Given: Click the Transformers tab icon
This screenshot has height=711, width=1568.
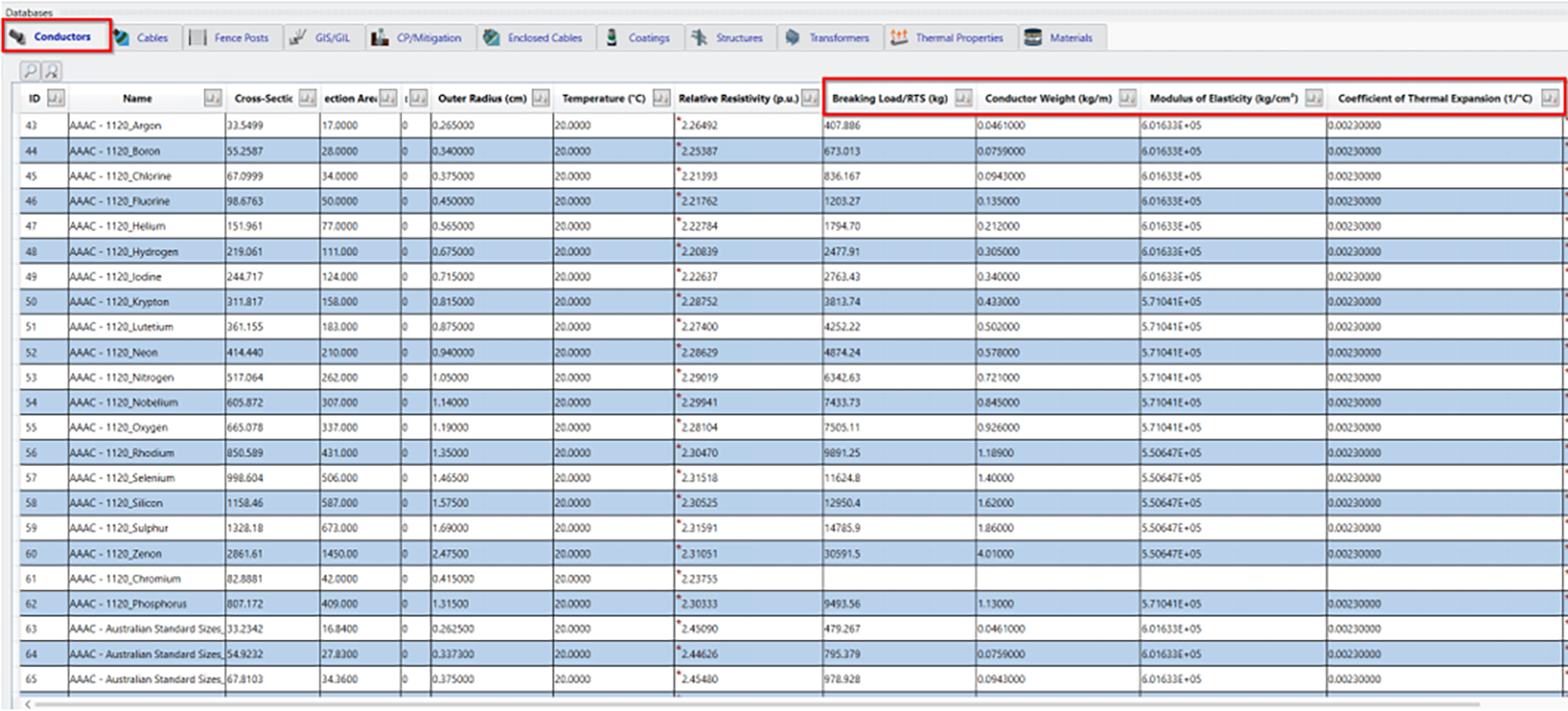Looking at the screenshot, I should tap(793, 38).
